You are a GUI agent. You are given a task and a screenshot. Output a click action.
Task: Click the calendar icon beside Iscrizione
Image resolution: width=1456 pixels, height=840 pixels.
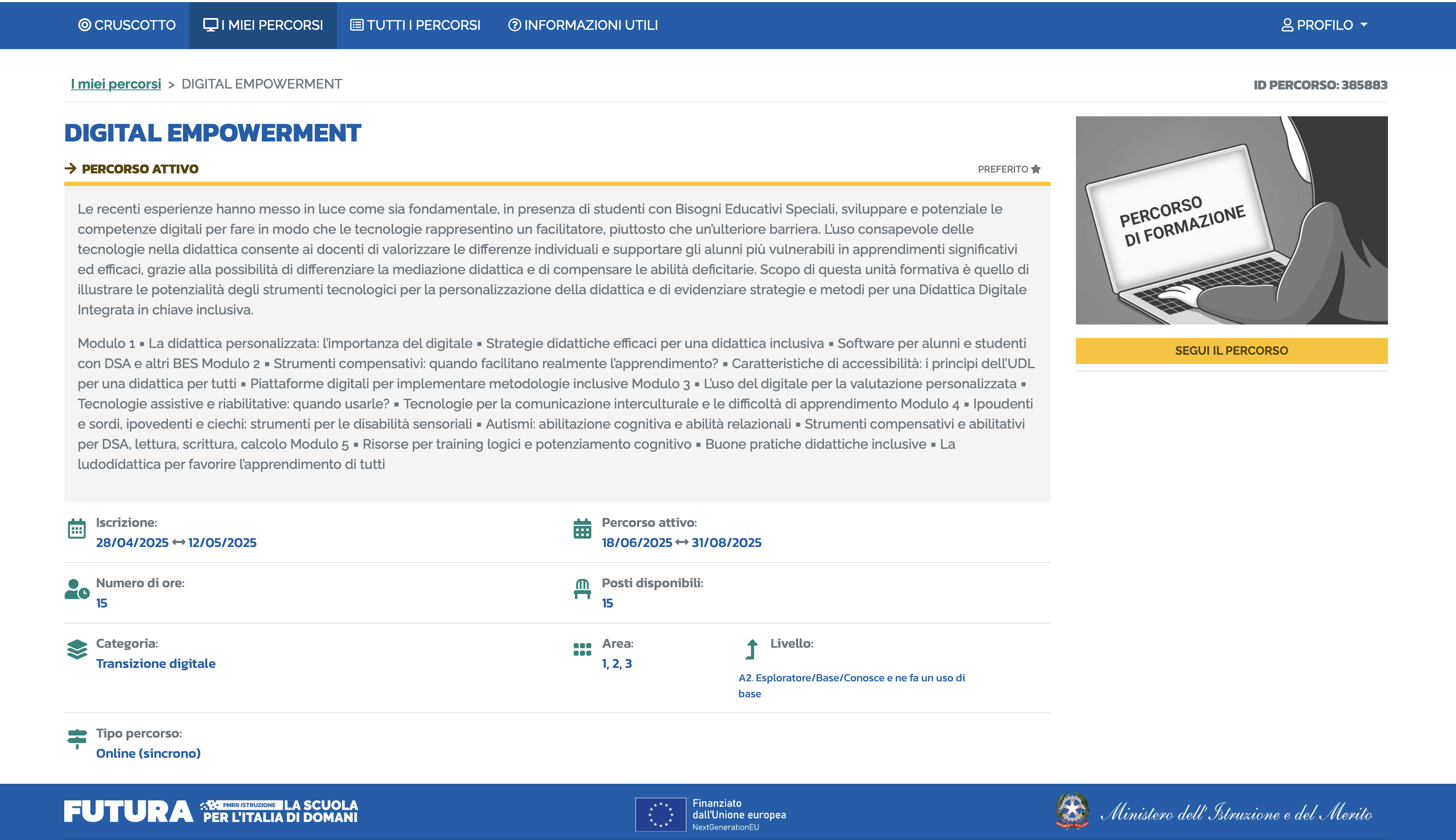click(77, 529)
